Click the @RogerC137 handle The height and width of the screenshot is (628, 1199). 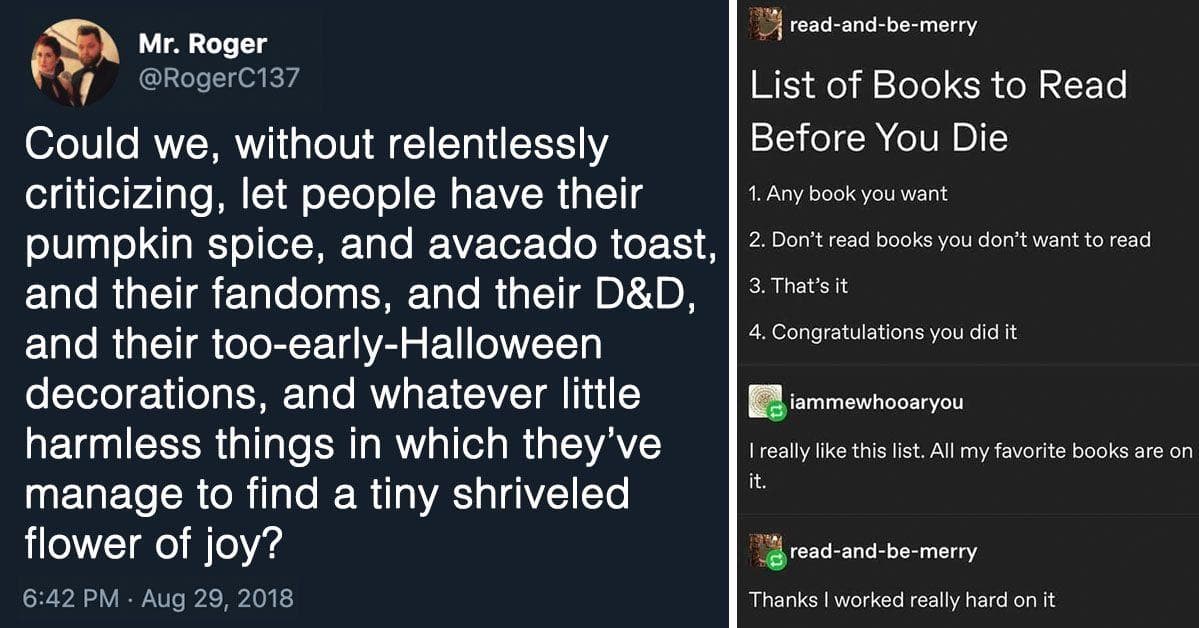tap(218, 78)
